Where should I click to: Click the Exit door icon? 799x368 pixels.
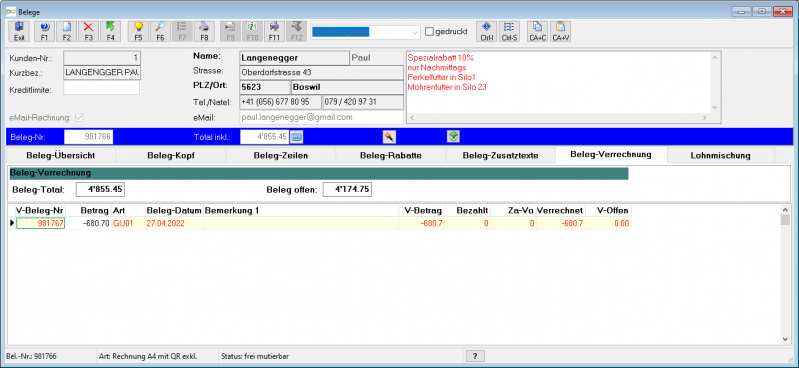[19, 31]
